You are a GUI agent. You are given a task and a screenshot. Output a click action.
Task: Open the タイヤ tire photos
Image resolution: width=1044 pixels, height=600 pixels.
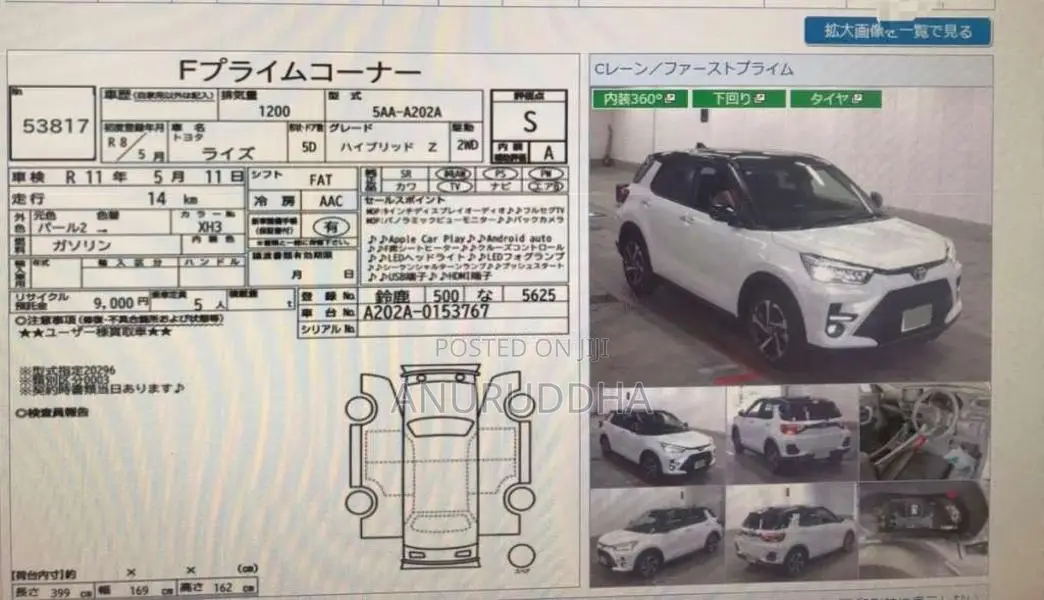[836, 99]
